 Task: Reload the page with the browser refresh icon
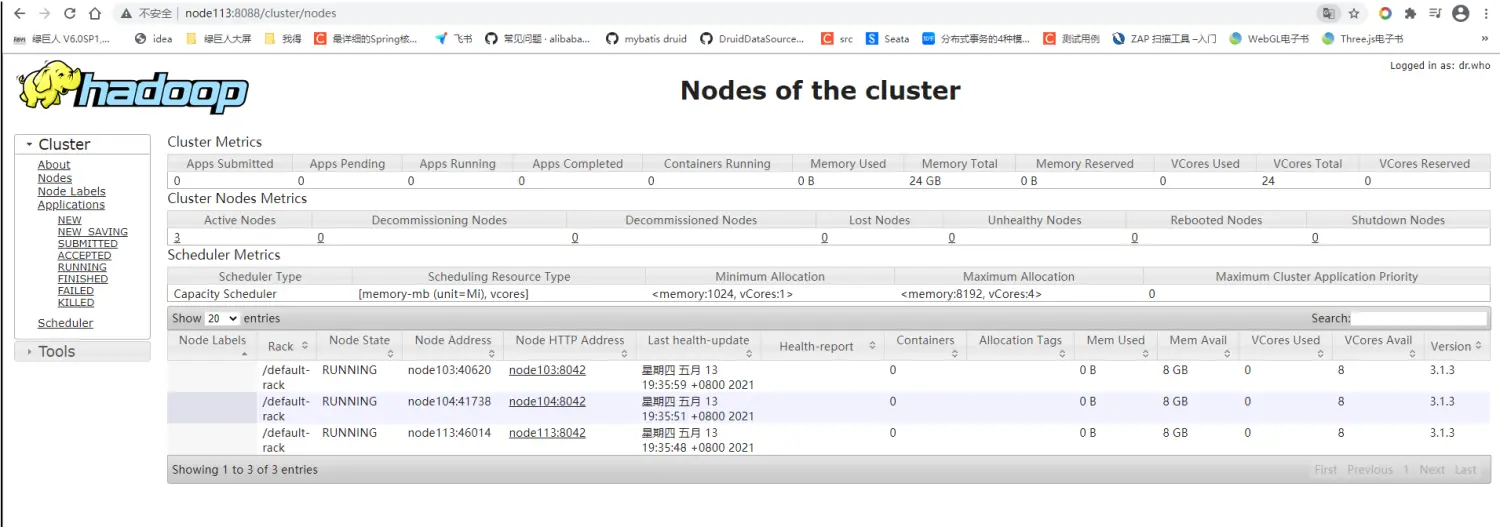click(x=69, y=14)
